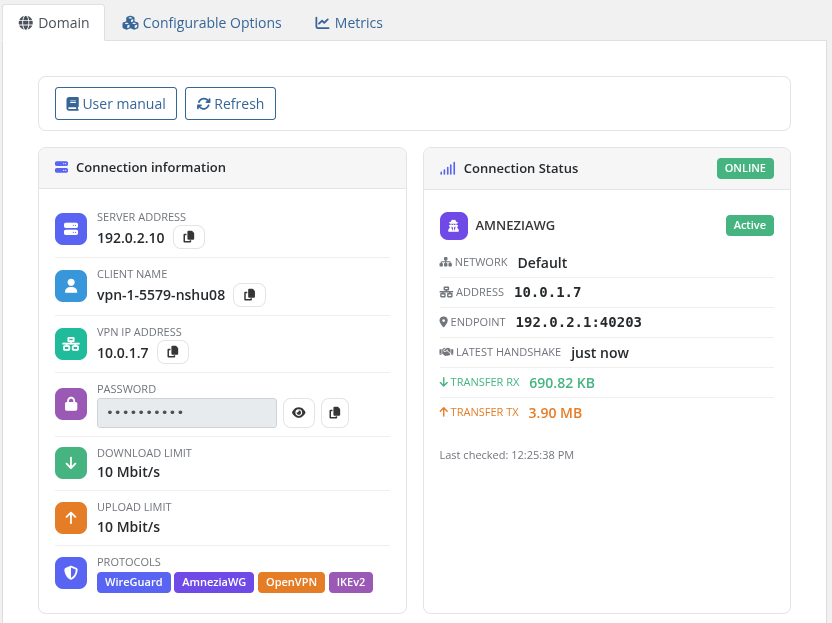This screenshot has width=832, height=623.
Task: Click the orange upload limit arrow icon
Action: [x=71, y=517]
